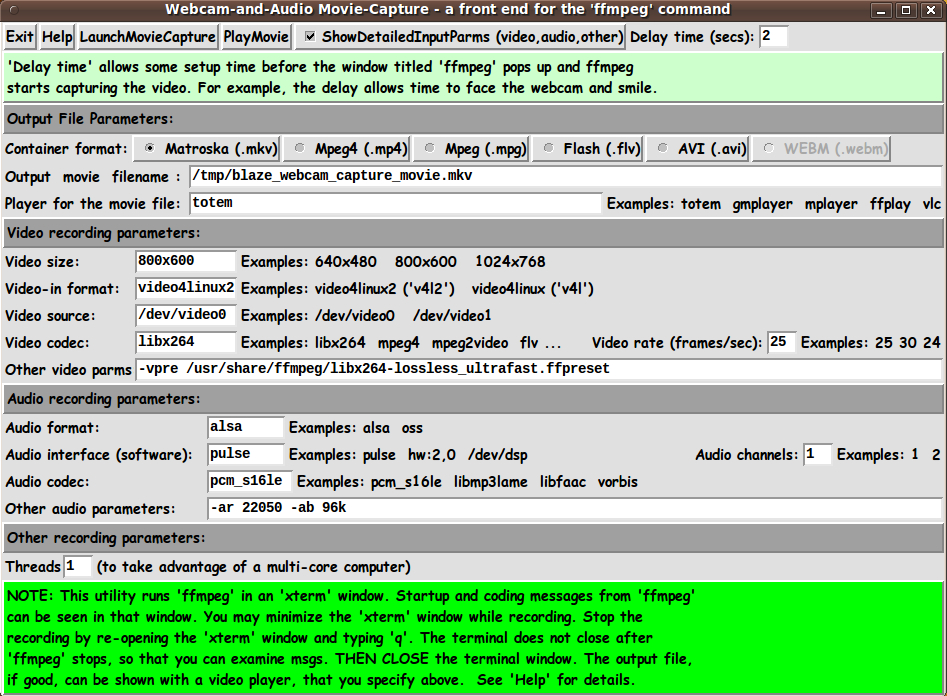Screen dimensions: 947x696
Task: Click 'Examples: 640x480 800x600 1024x768' text
Action: pyautogui.click(x=393, y=262)
